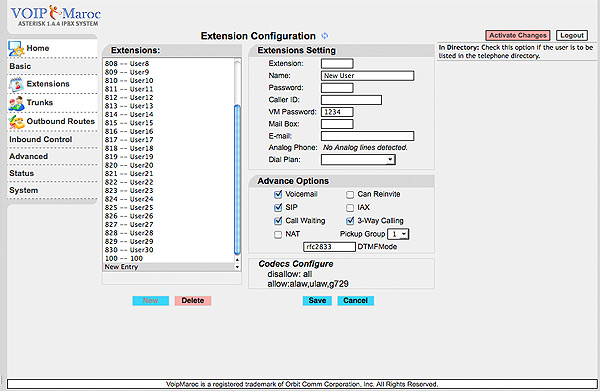600x391 pixels.
Task: Click the extensions list scrollbar thumb
Action: pyautogui.click(x=237, y=180)
